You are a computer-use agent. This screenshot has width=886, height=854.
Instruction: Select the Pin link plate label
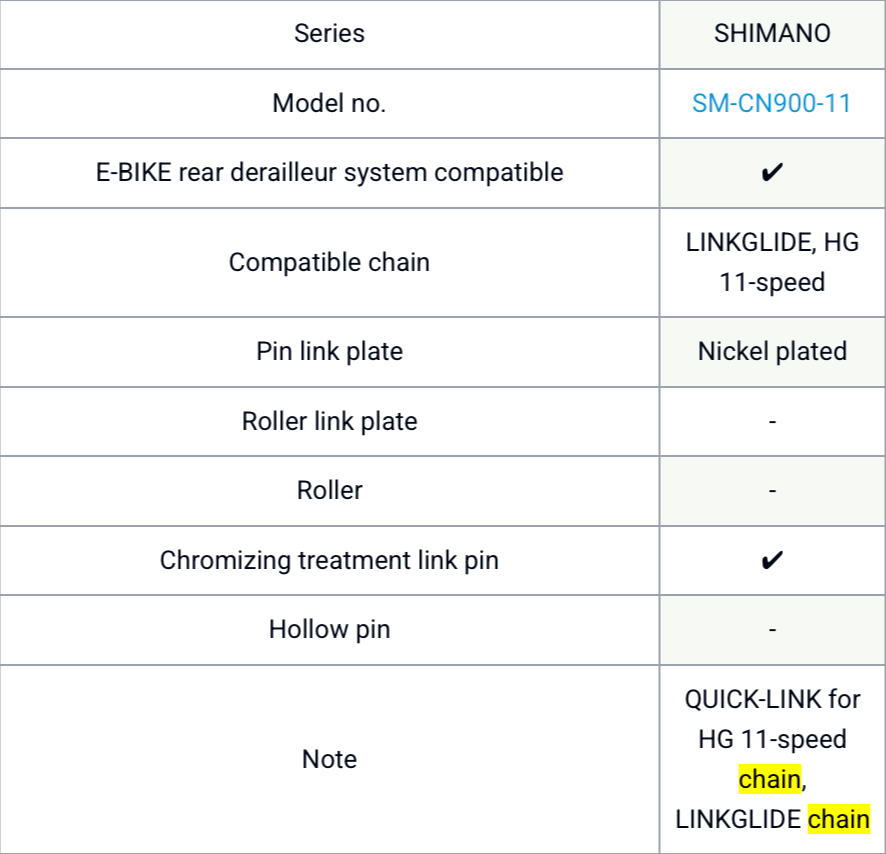329,351
